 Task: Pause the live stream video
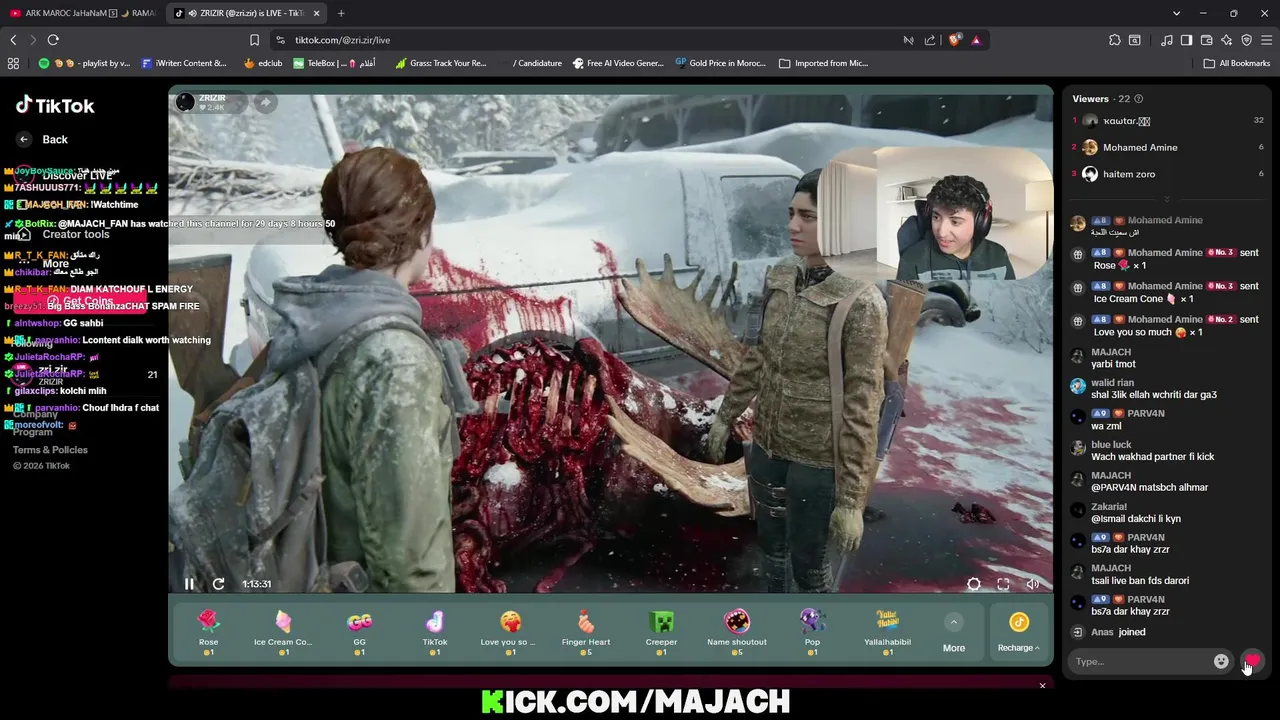click(189, 584)
